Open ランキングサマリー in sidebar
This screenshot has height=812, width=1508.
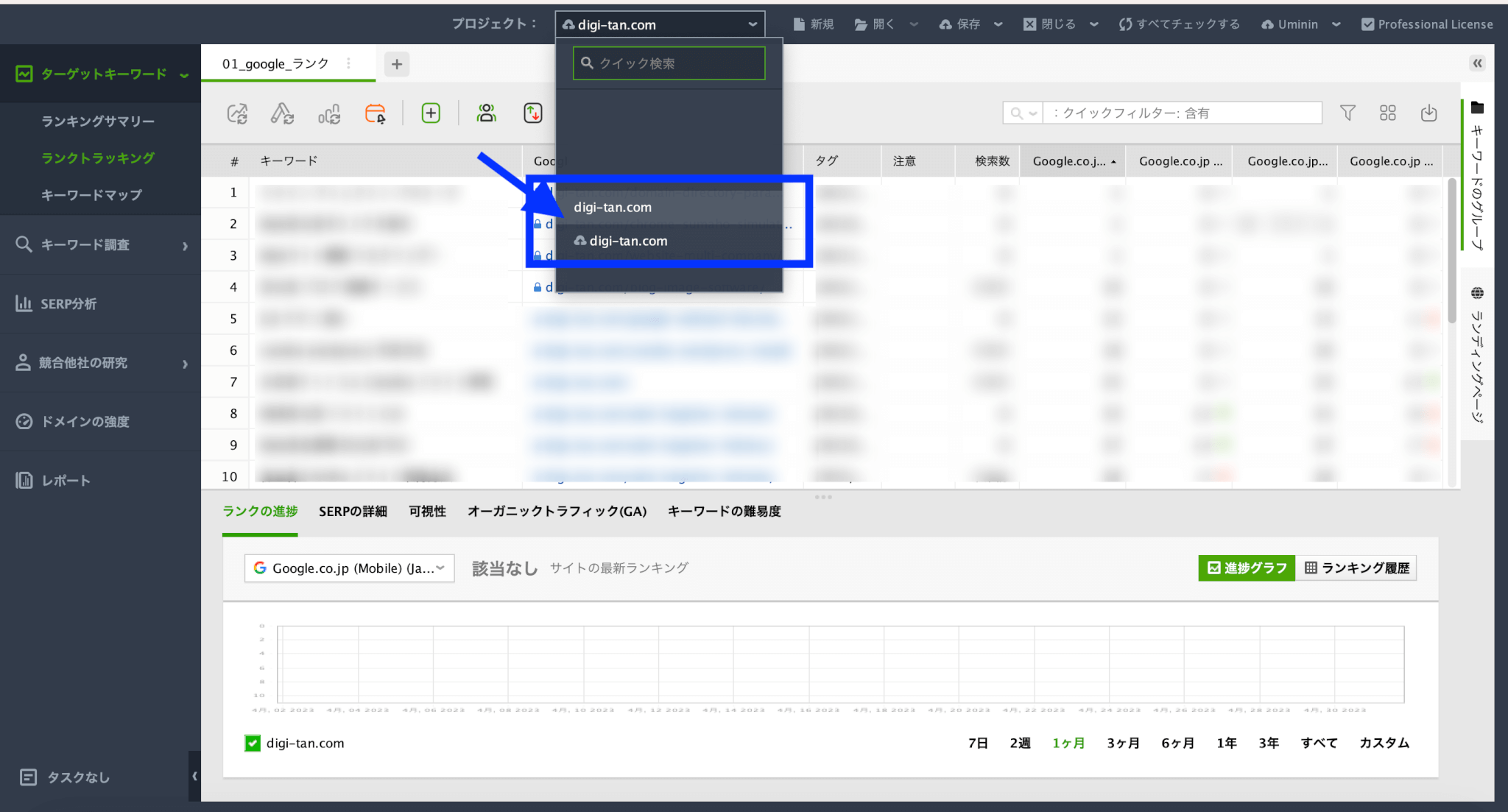click(98, 121)
